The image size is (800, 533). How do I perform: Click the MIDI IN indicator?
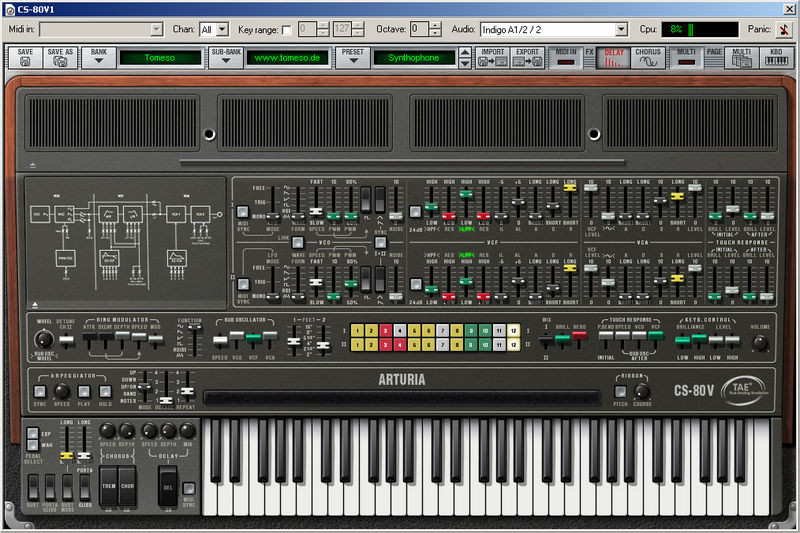pyautogui.click(x=565, y=58)
